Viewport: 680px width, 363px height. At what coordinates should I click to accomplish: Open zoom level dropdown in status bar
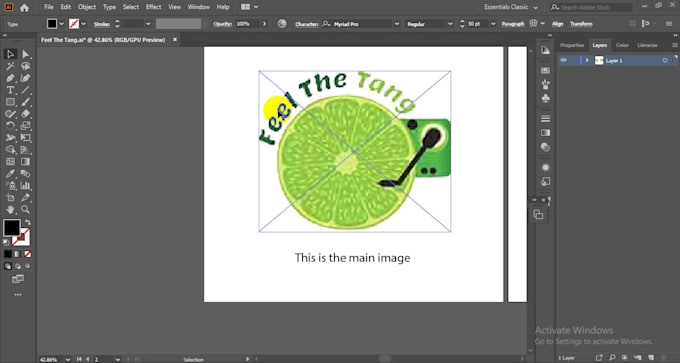point(68,360)
